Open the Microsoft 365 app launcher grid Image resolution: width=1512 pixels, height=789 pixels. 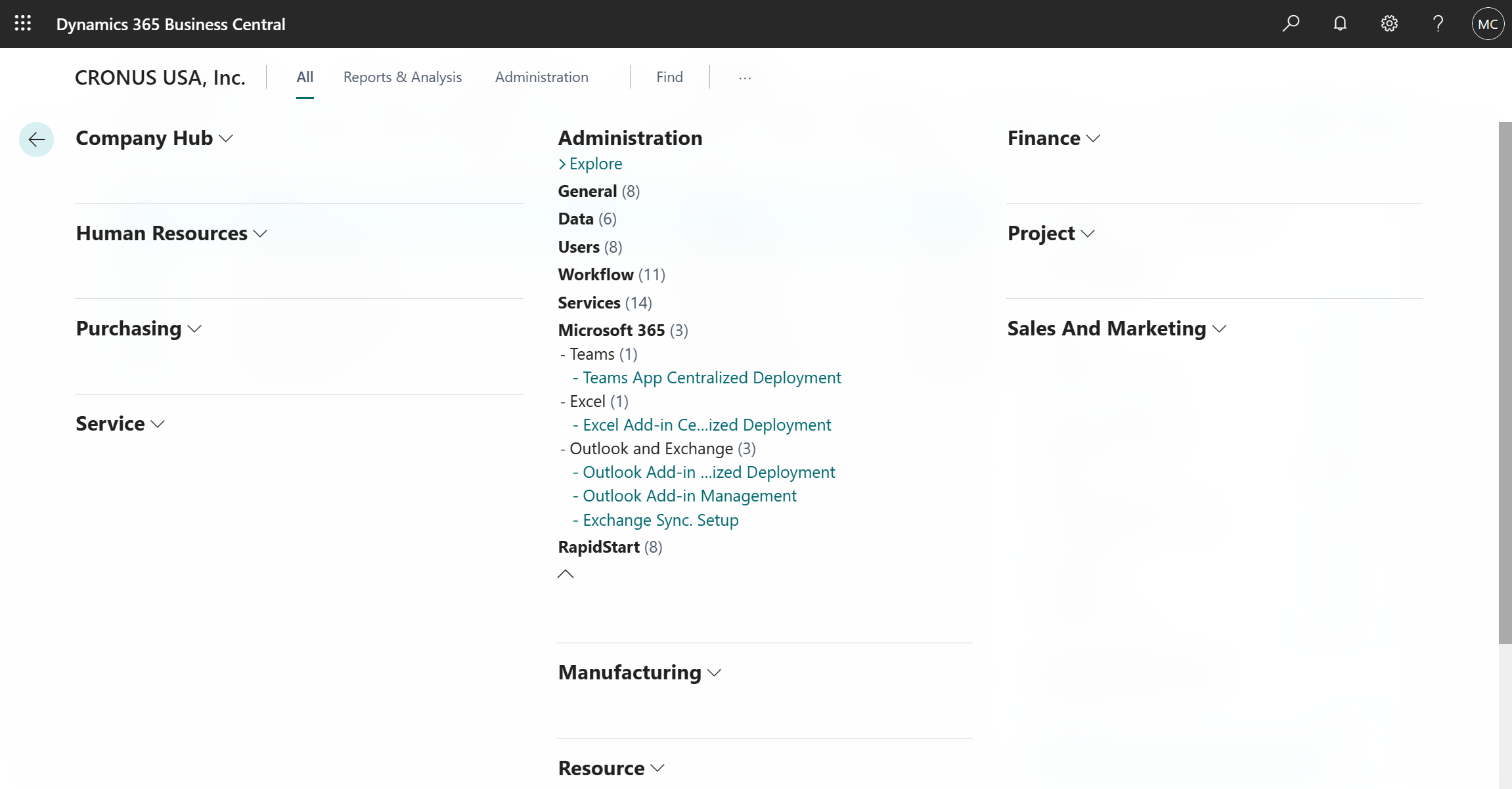point(22,24)
